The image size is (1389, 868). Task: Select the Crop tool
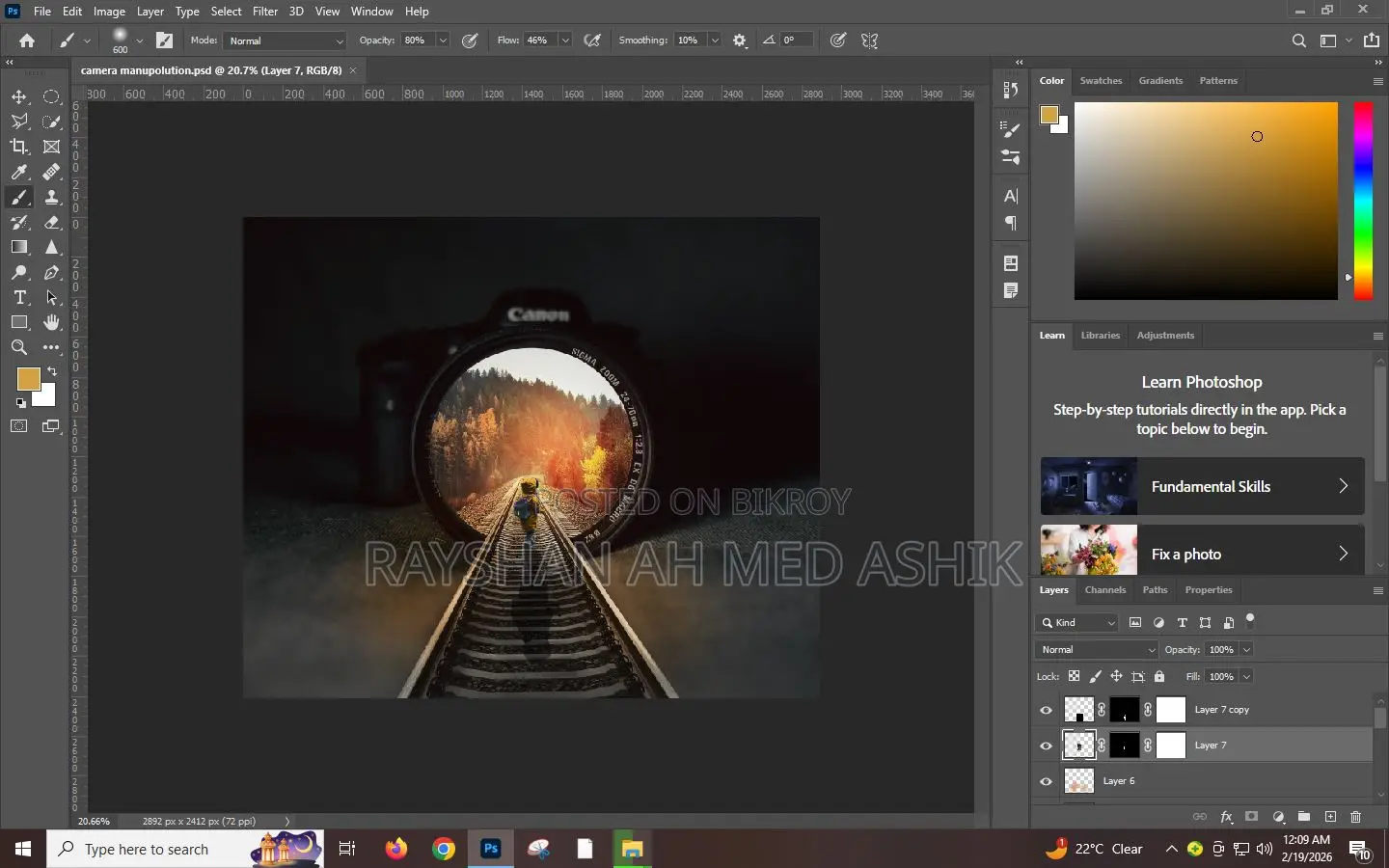coord(19,147)
